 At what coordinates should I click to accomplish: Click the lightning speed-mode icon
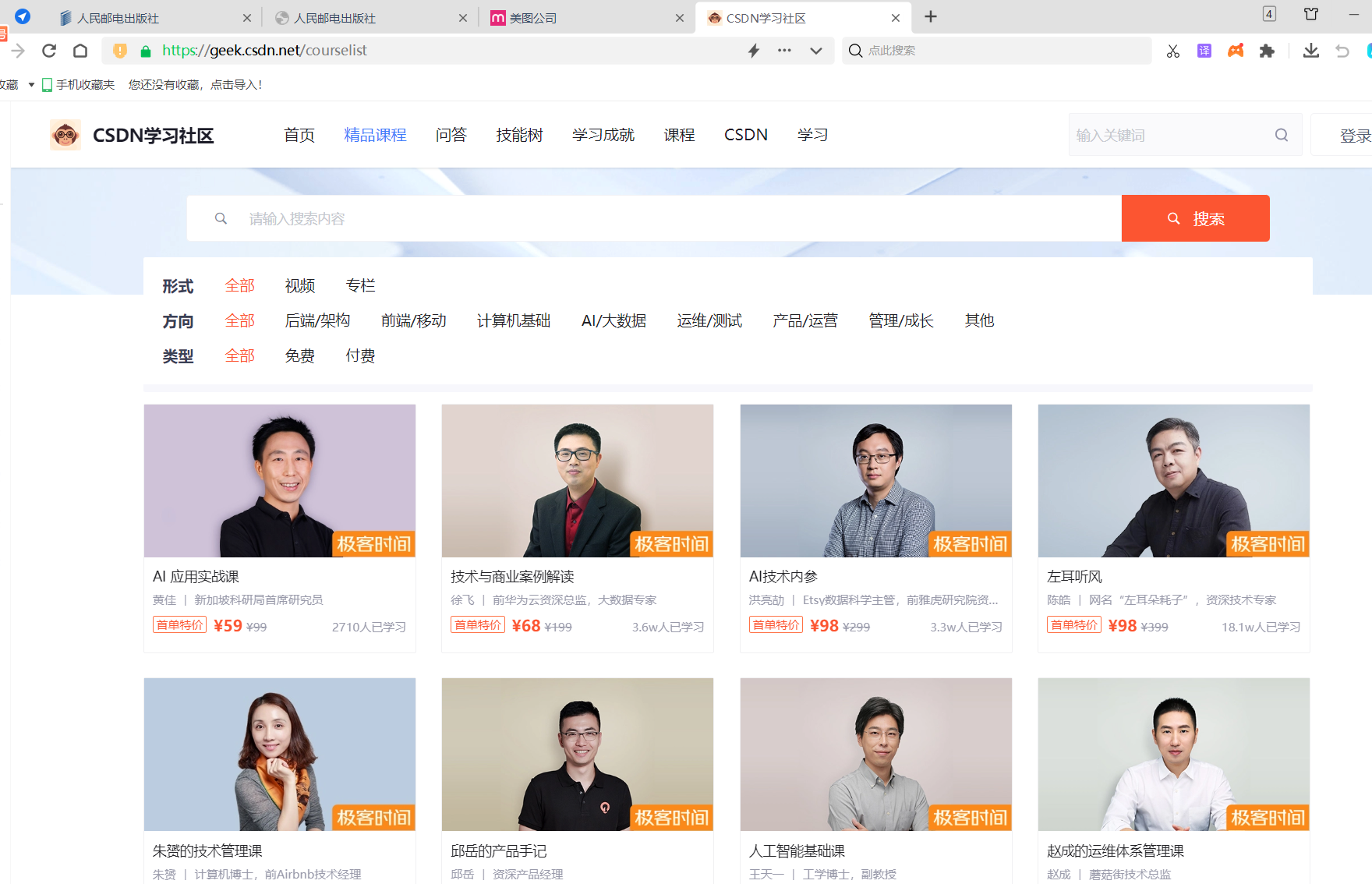click(x=754, y=51)
